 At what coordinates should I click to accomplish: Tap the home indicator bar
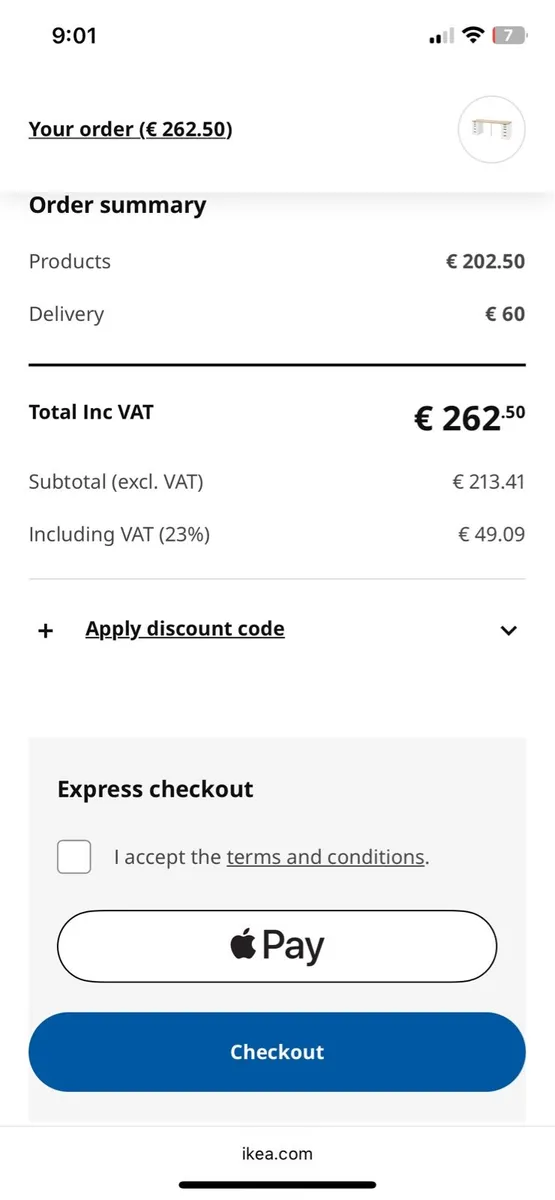click(x=277, y=1185)
